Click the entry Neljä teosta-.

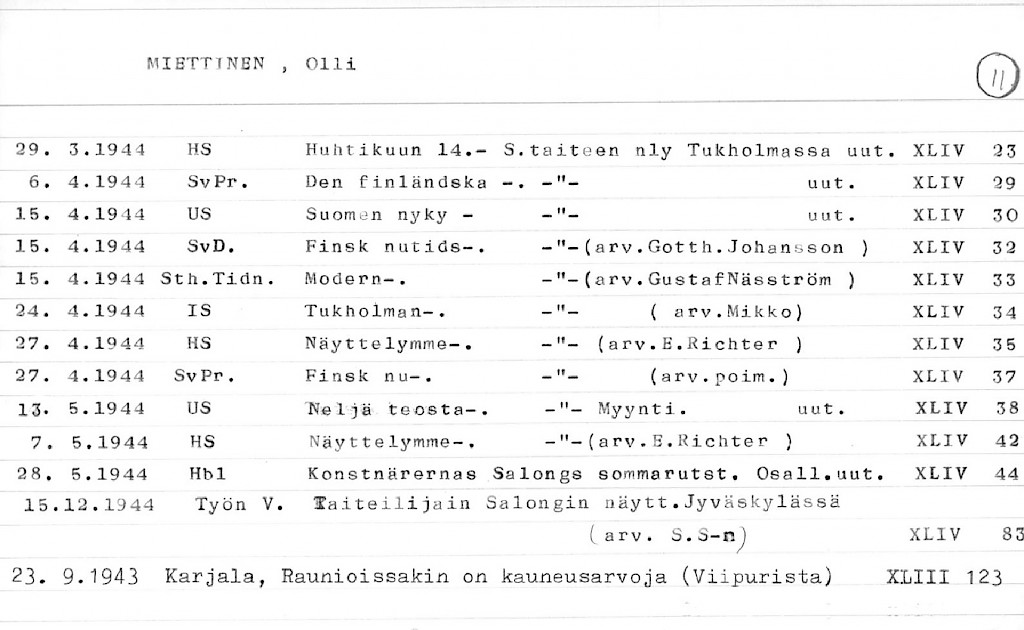[x=398, y=408]
